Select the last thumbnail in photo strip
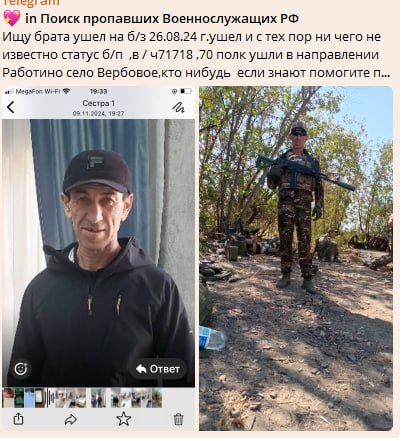404x441 pixels. [157, 398]
